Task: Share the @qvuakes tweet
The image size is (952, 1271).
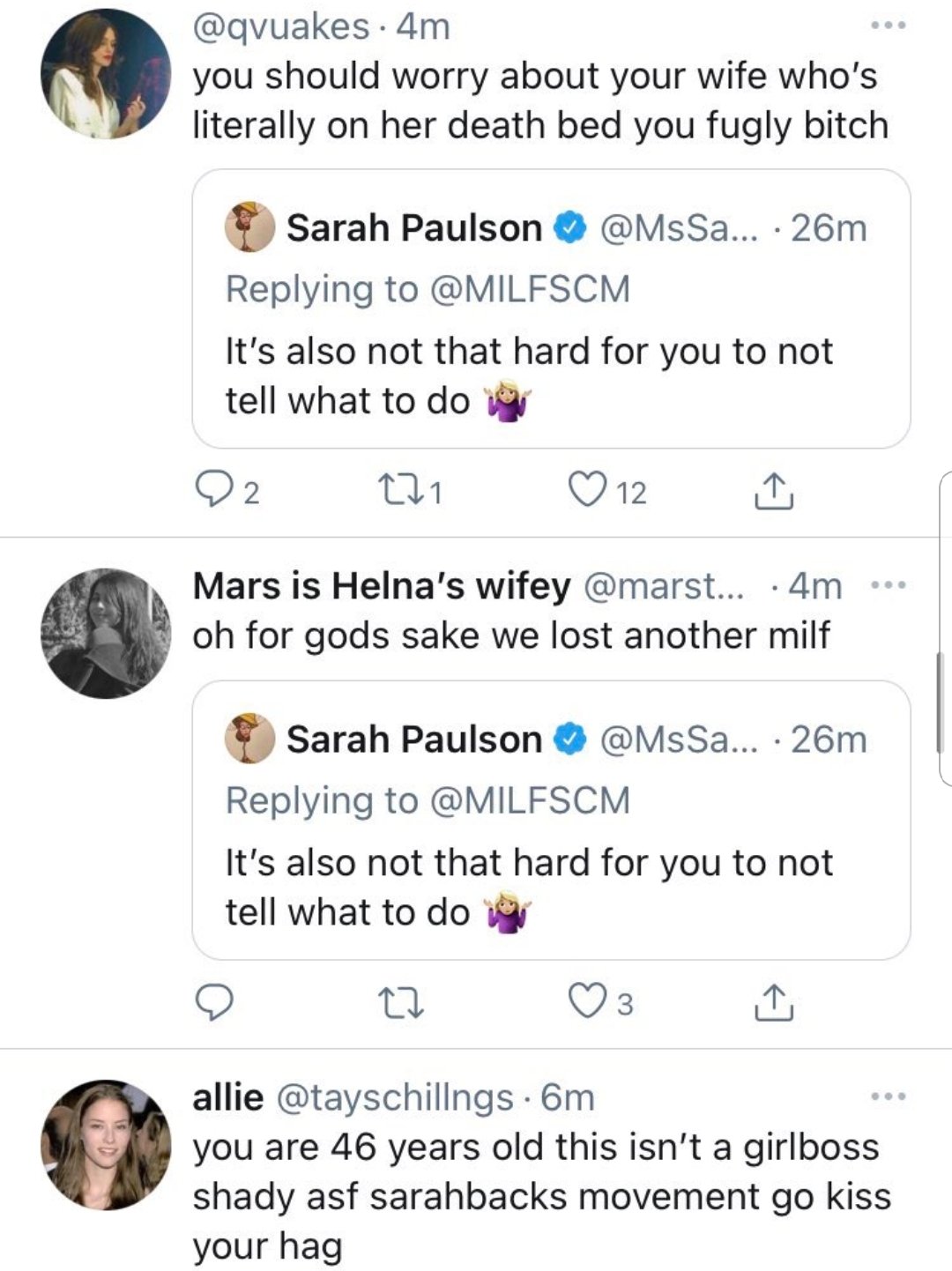Action: pyautogui.click(x=773, y=491)
